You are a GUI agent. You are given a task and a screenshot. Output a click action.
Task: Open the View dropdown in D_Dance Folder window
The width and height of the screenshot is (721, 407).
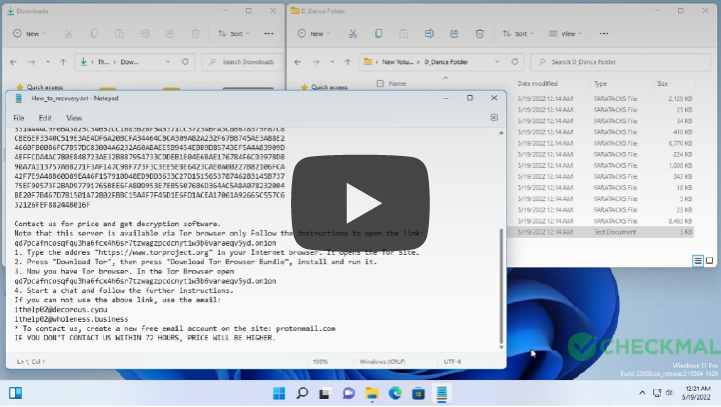coord(565,34)
